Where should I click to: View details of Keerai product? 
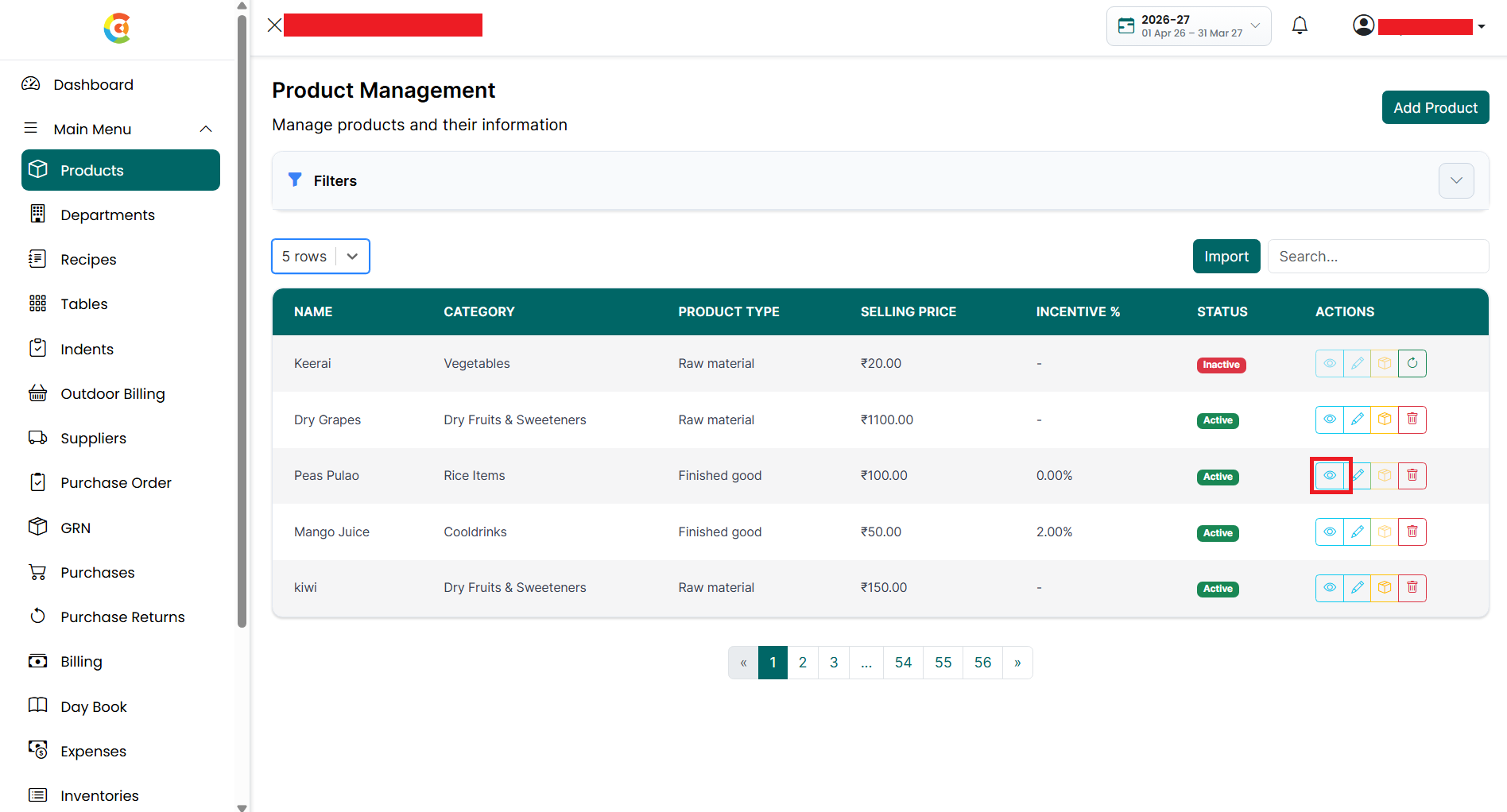(1329, 364)
